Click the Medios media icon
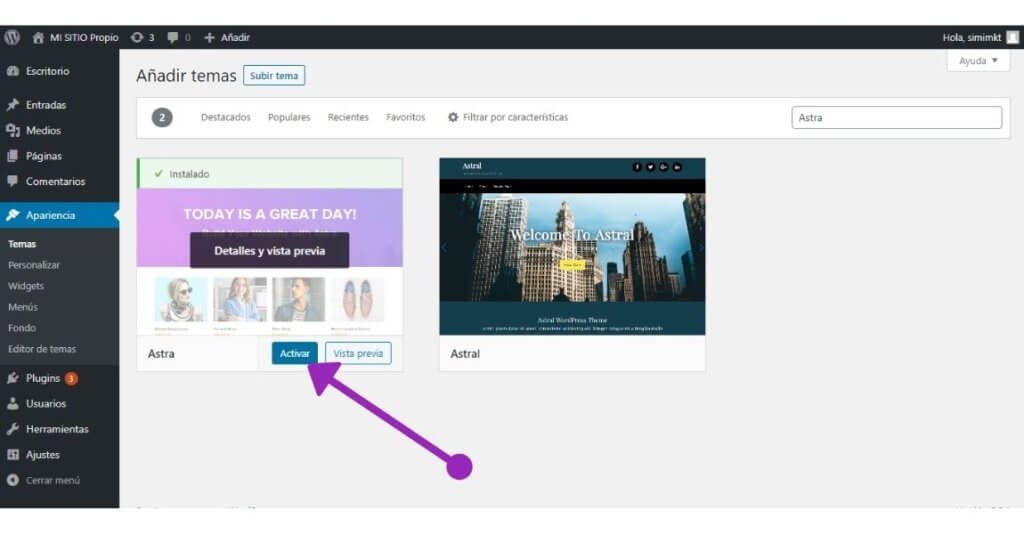 [x=12, y=131]
